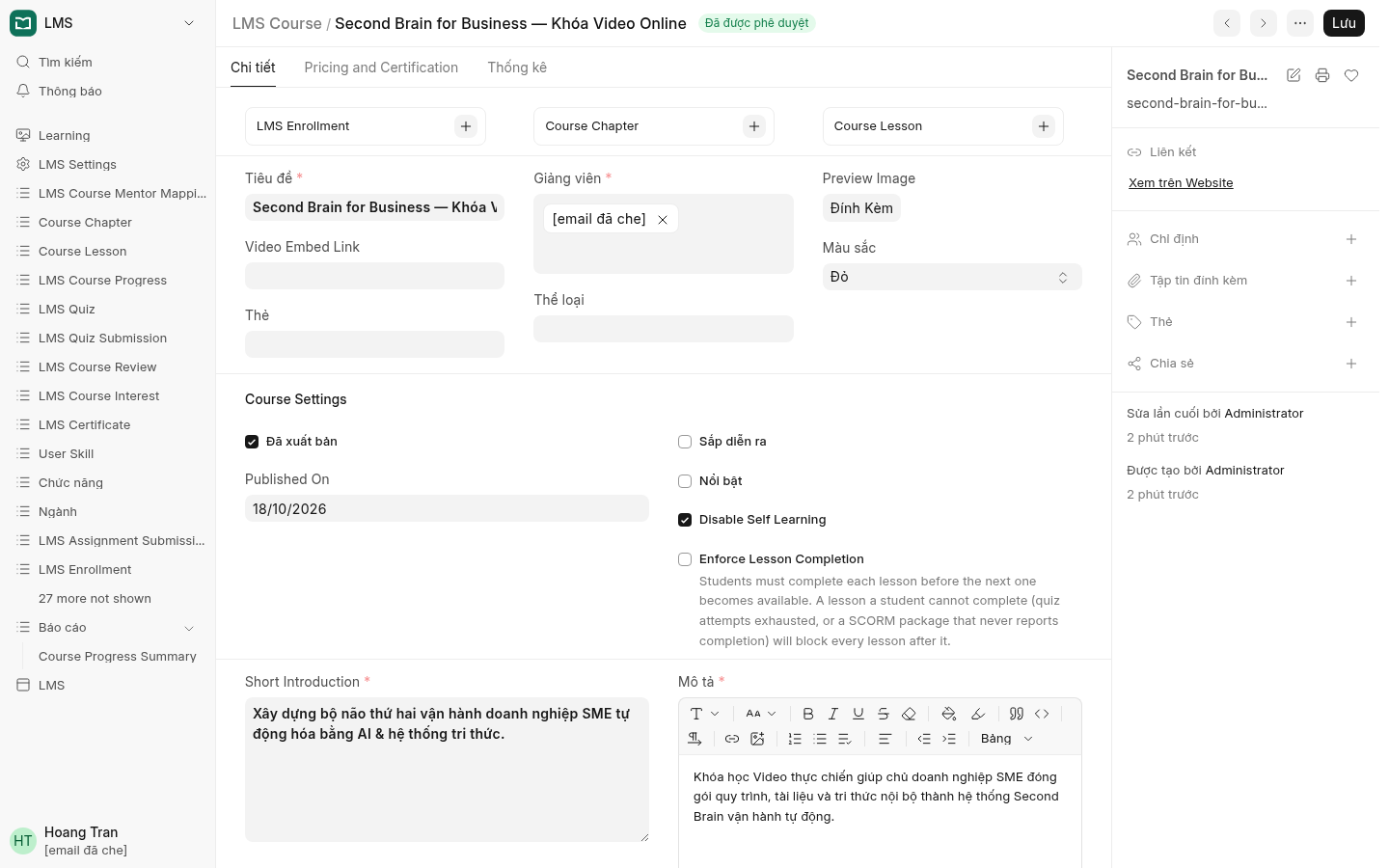Uncheck Disable Self Learning
Viewport: 1389px width, 868px height.
(685, 520)
